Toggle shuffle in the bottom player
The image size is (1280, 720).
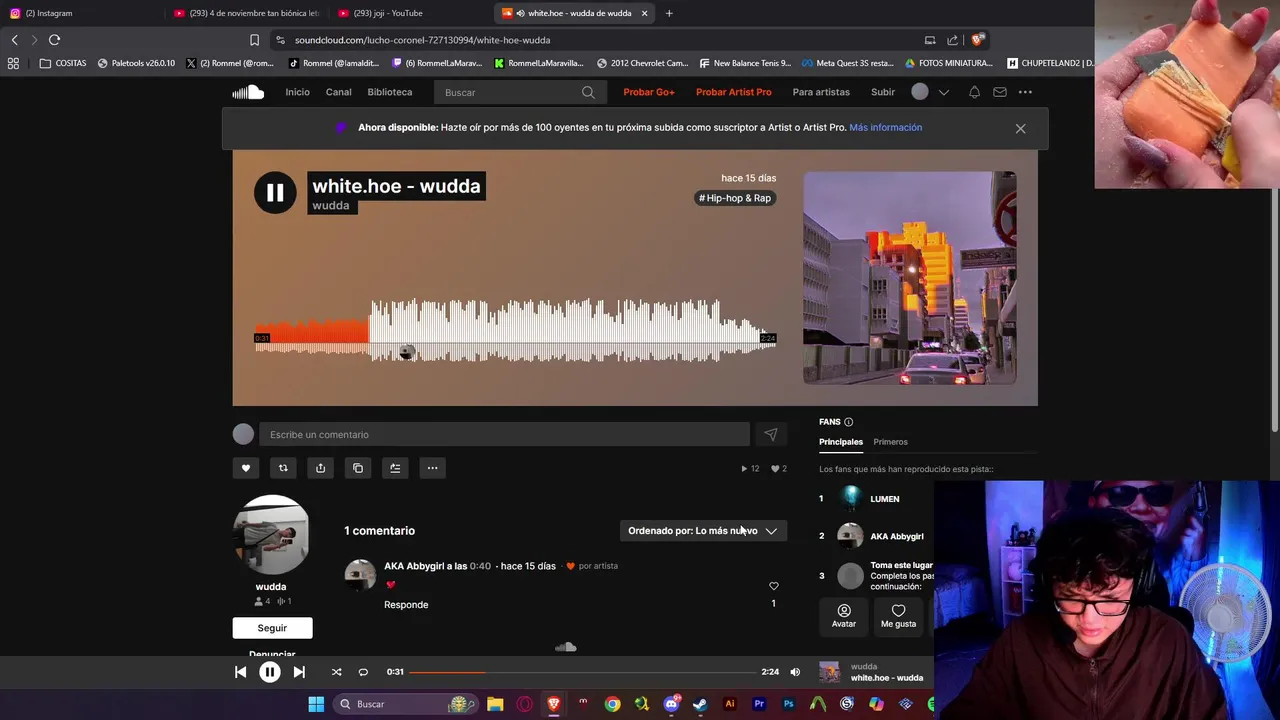point(336,672)
